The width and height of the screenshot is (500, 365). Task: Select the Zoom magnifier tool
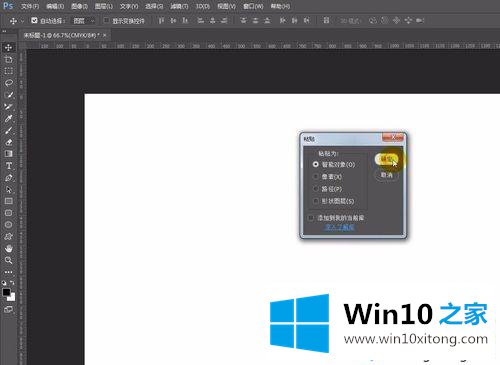pyautogui.click(x=8, y=260)
